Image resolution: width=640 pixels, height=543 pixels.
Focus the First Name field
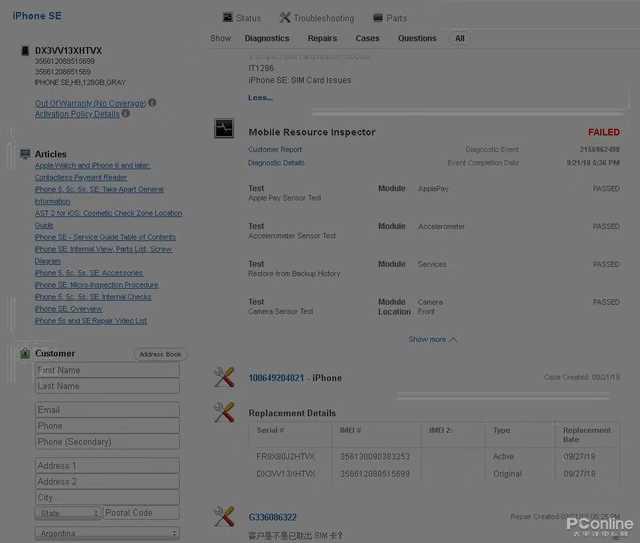click(x=108, y=370)
